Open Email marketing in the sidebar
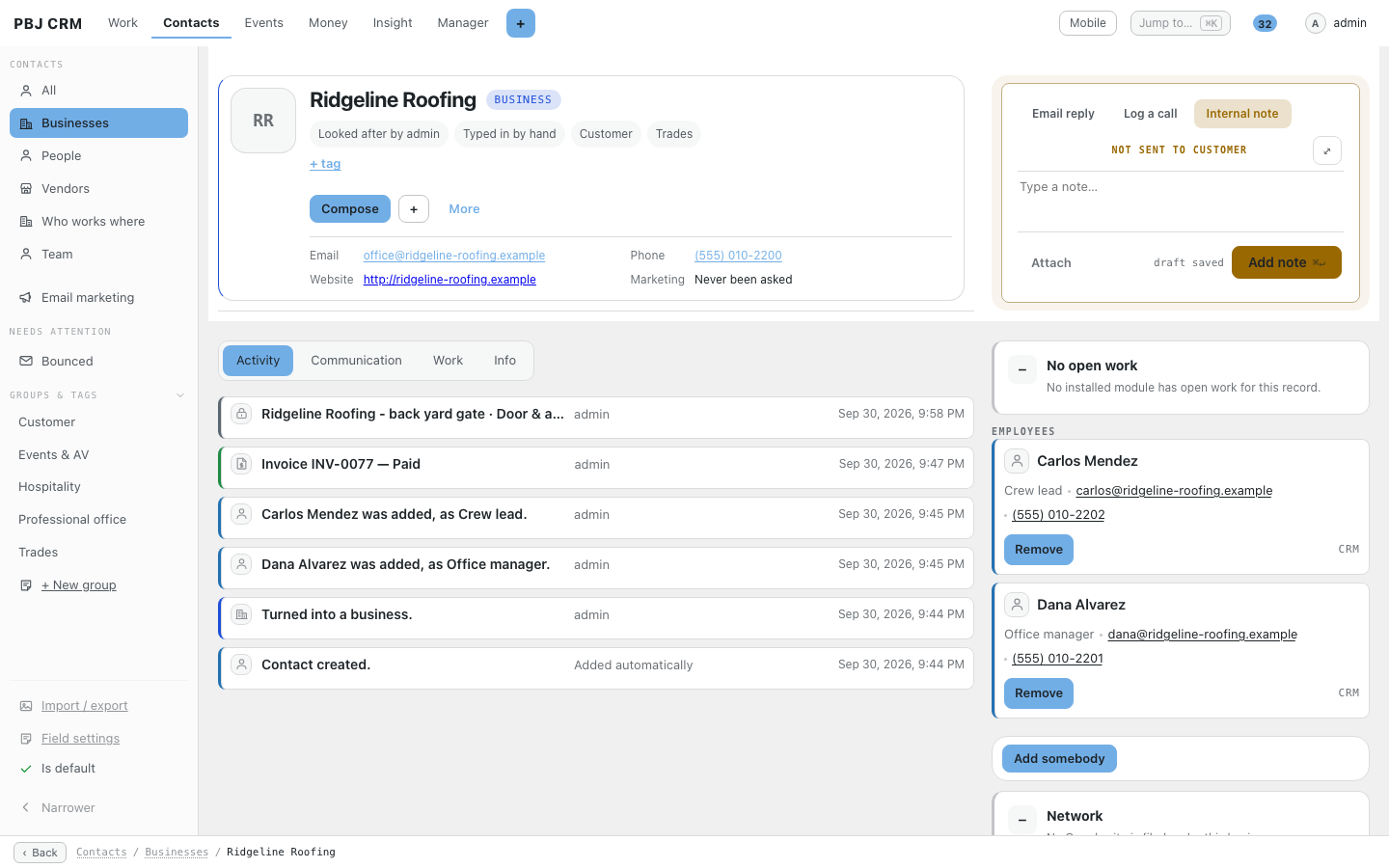Viewport: 1389px width, 868px height. coord(98,298)
